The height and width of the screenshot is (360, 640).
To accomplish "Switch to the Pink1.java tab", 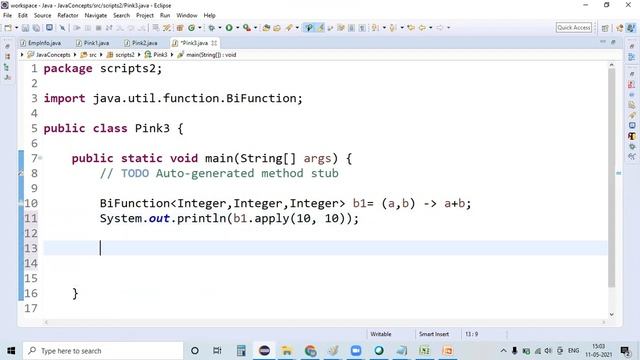I will tap(93, 43).
